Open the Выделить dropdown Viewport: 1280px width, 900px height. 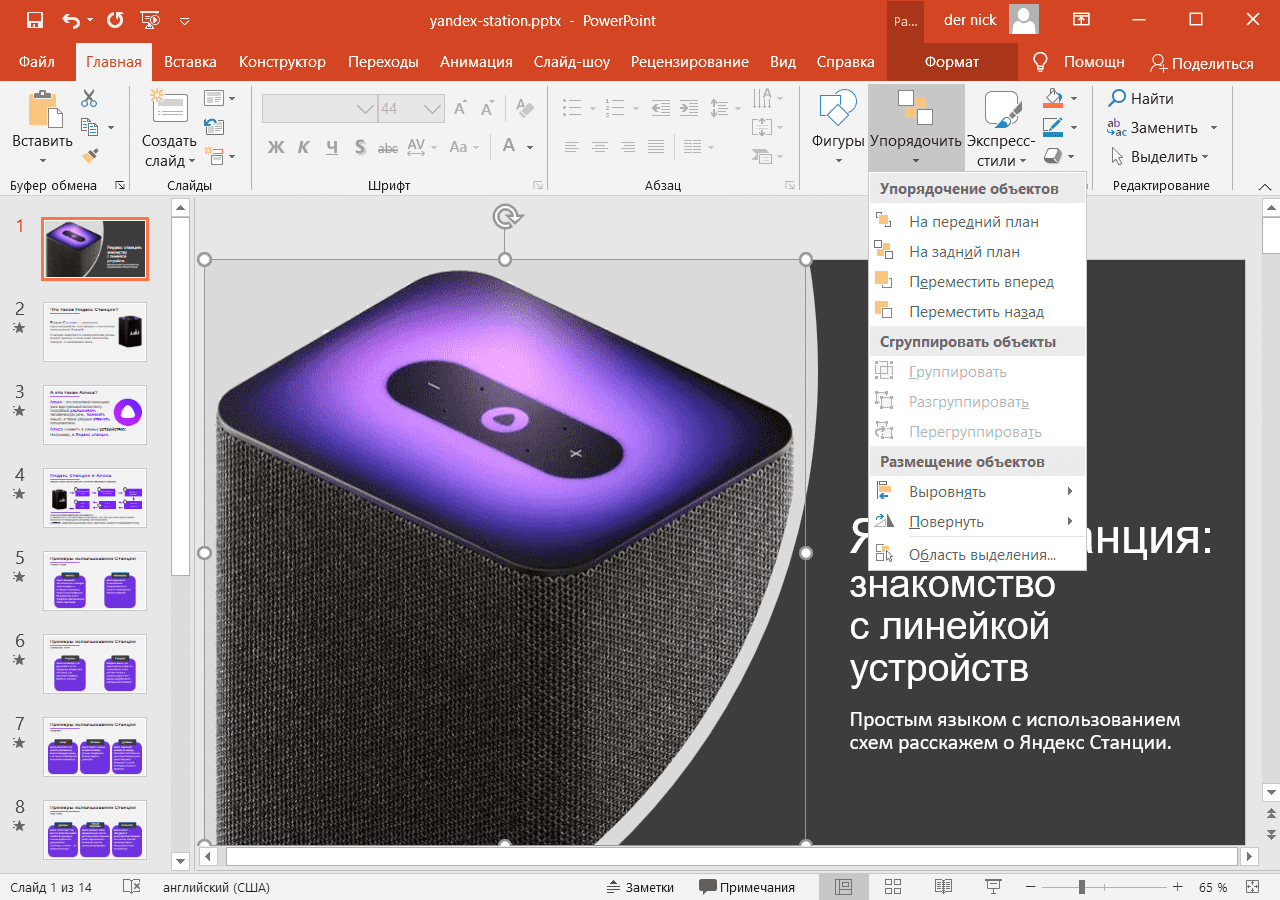tap(1159, 156)
